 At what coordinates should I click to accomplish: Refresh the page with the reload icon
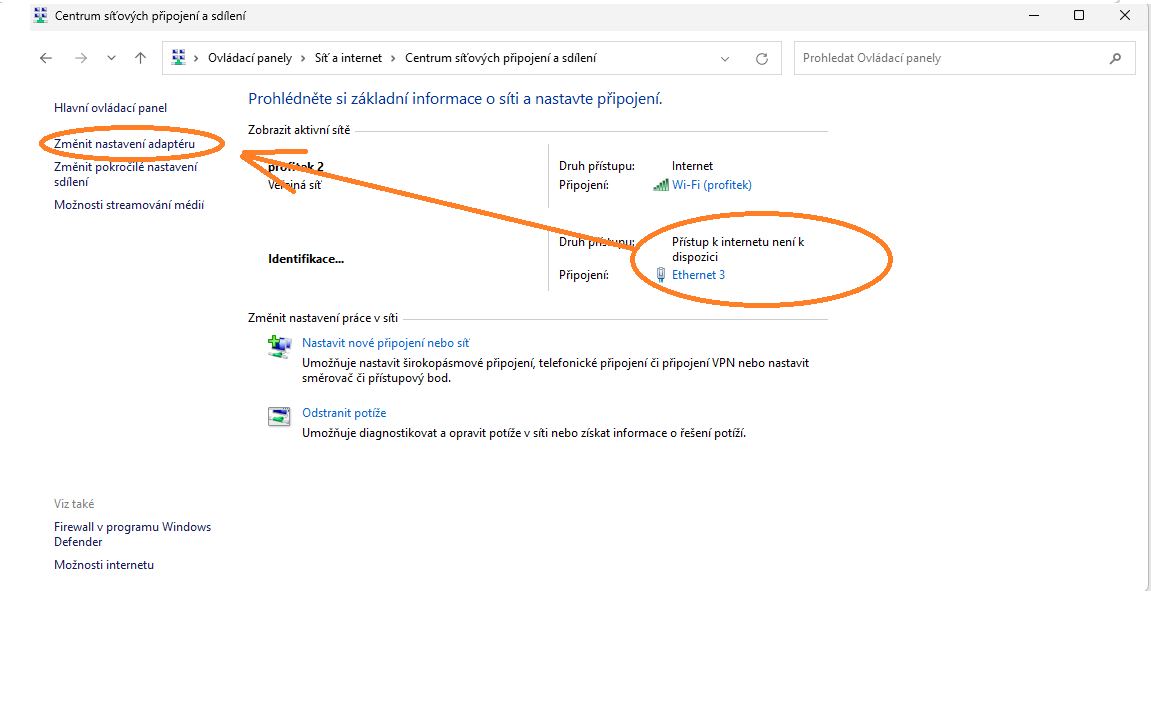[x=762, y=59]
